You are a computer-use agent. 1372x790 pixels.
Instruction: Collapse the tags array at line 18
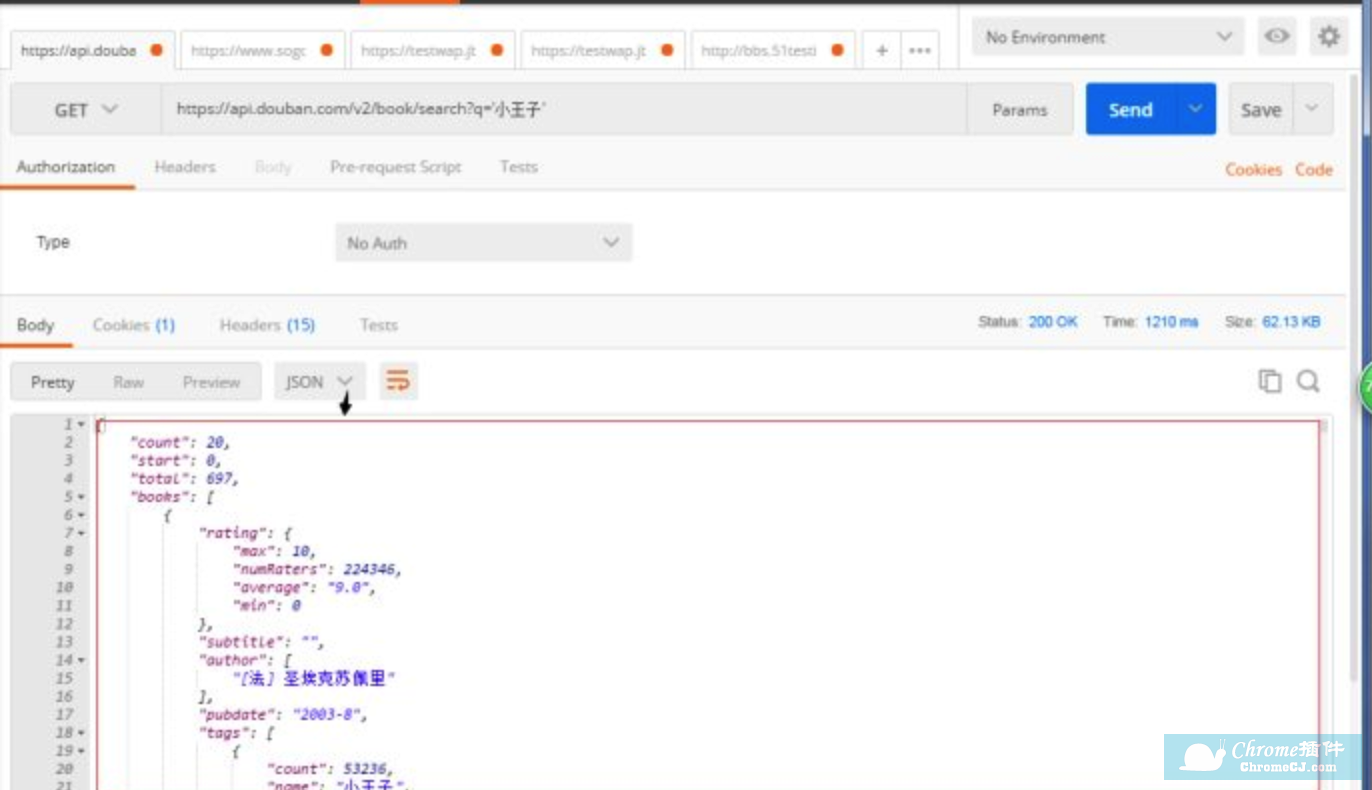coord(81,733)
